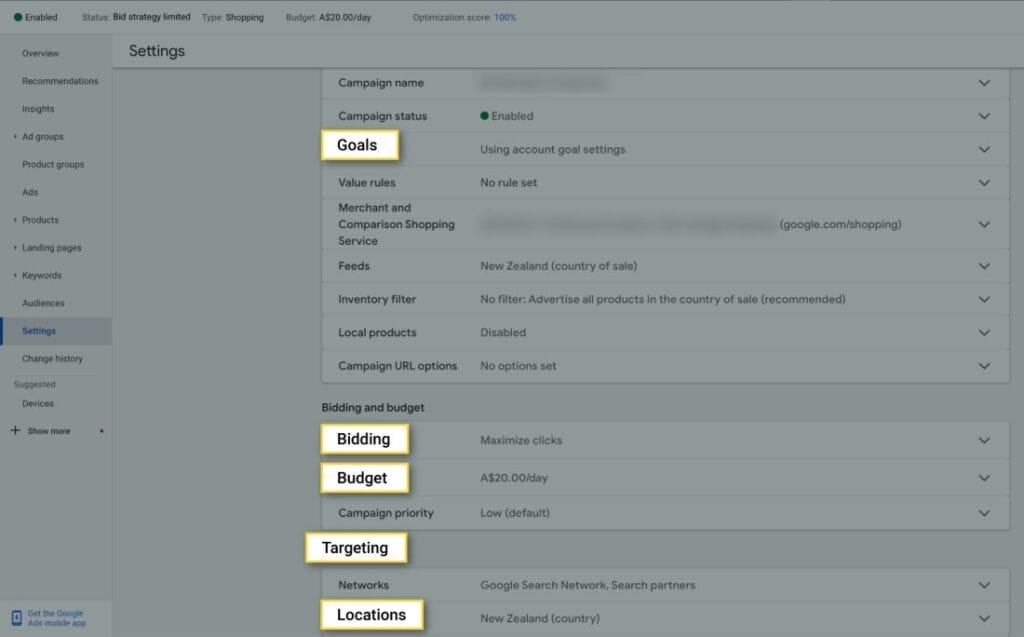This screenshot has height=637, width=1024.
Task: Click the Inventory filter label
Action: coord(377,299)
